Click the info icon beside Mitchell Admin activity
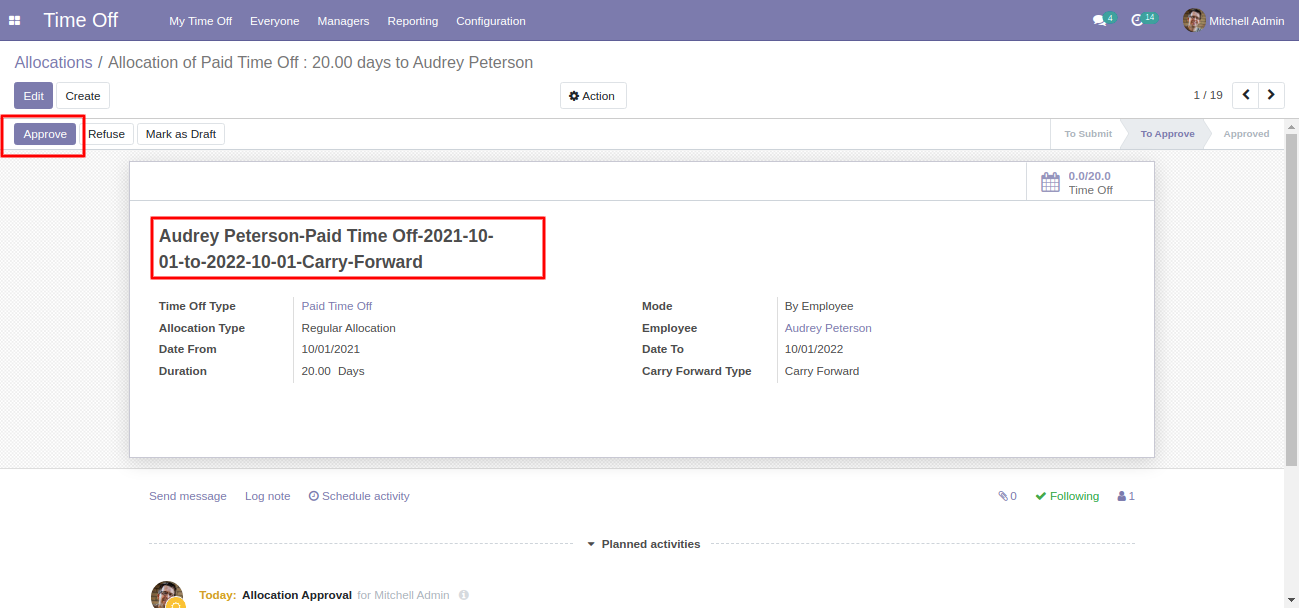This screenshot has height=608, width=1299. [464, 595]
